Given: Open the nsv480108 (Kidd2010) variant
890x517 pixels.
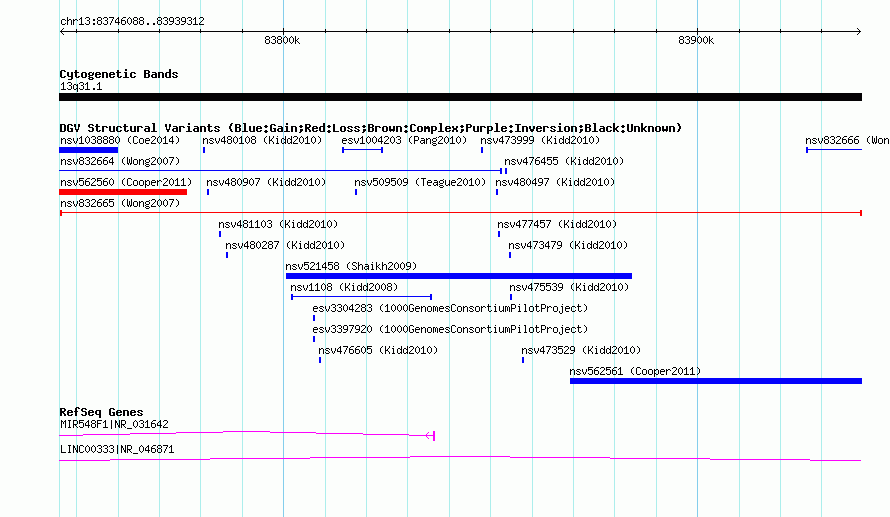Looking at the screenshot, I should coord(262,140).
